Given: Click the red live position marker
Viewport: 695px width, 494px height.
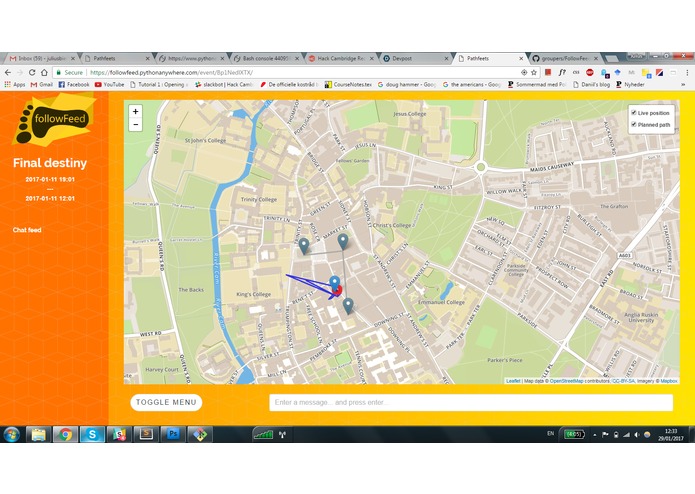Looking at the screenshot, I should (x=338, y=291).
